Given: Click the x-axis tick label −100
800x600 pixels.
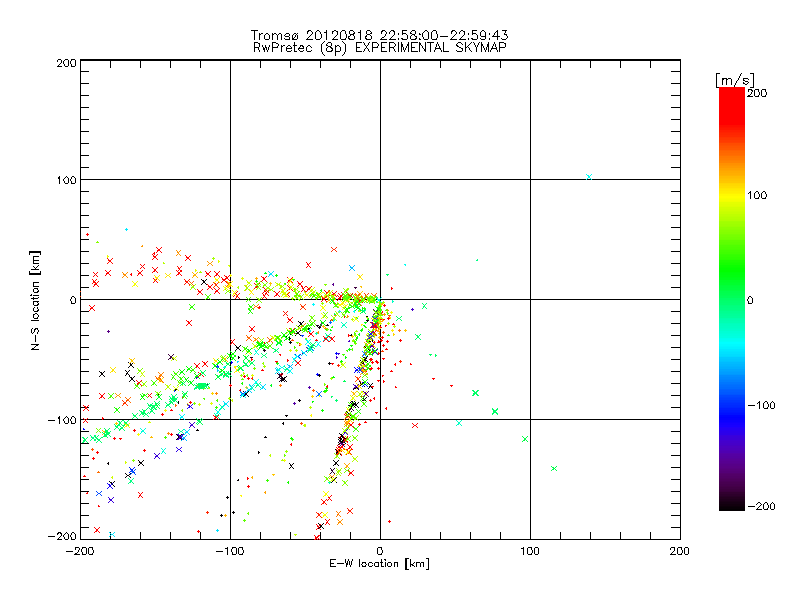Looking at the screenshot, I should (x=229, y=550).
